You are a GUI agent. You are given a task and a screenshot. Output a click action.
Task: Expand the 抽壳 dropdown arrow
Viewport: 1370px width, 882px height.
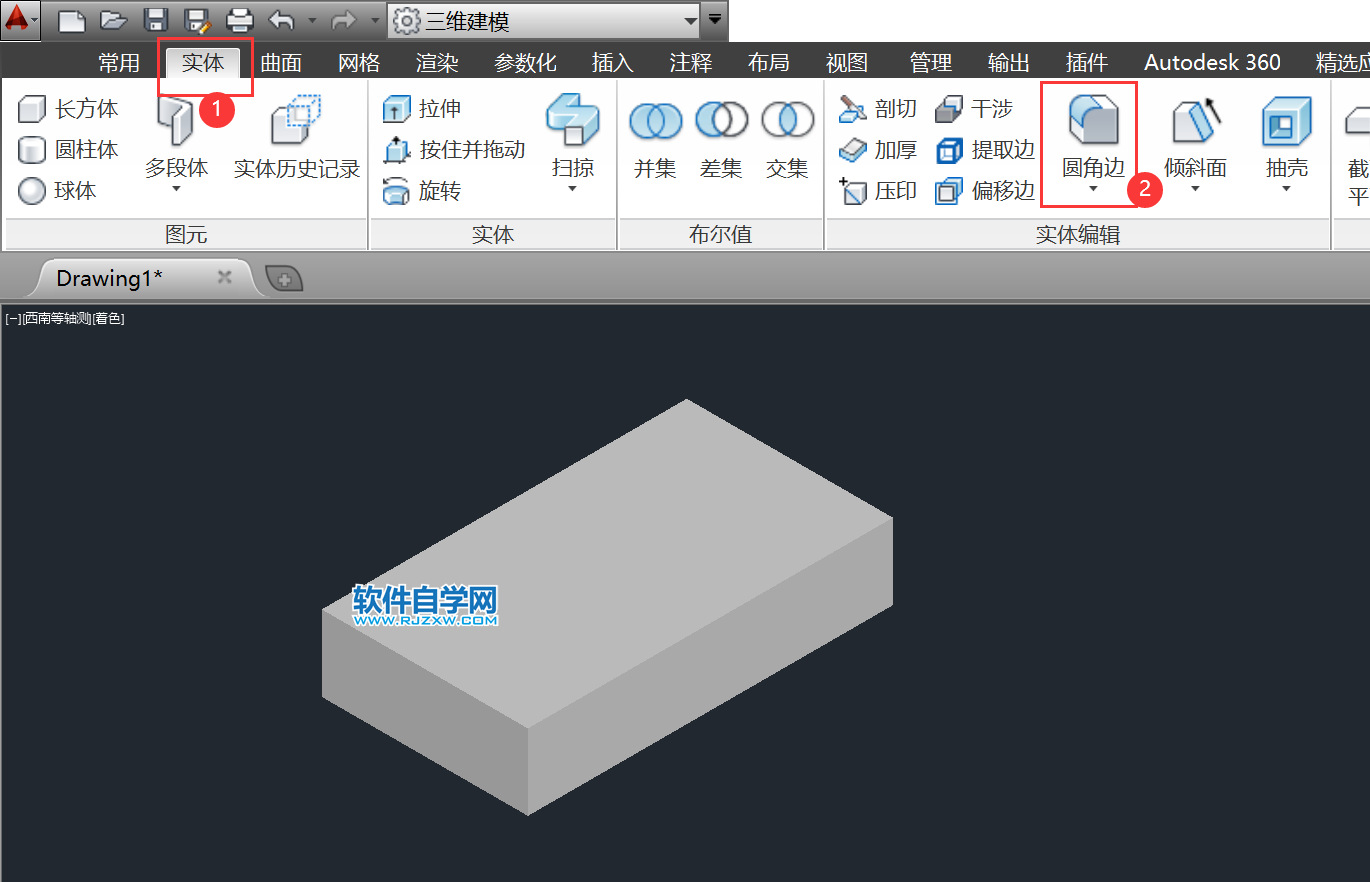[x=1286, y=189]
